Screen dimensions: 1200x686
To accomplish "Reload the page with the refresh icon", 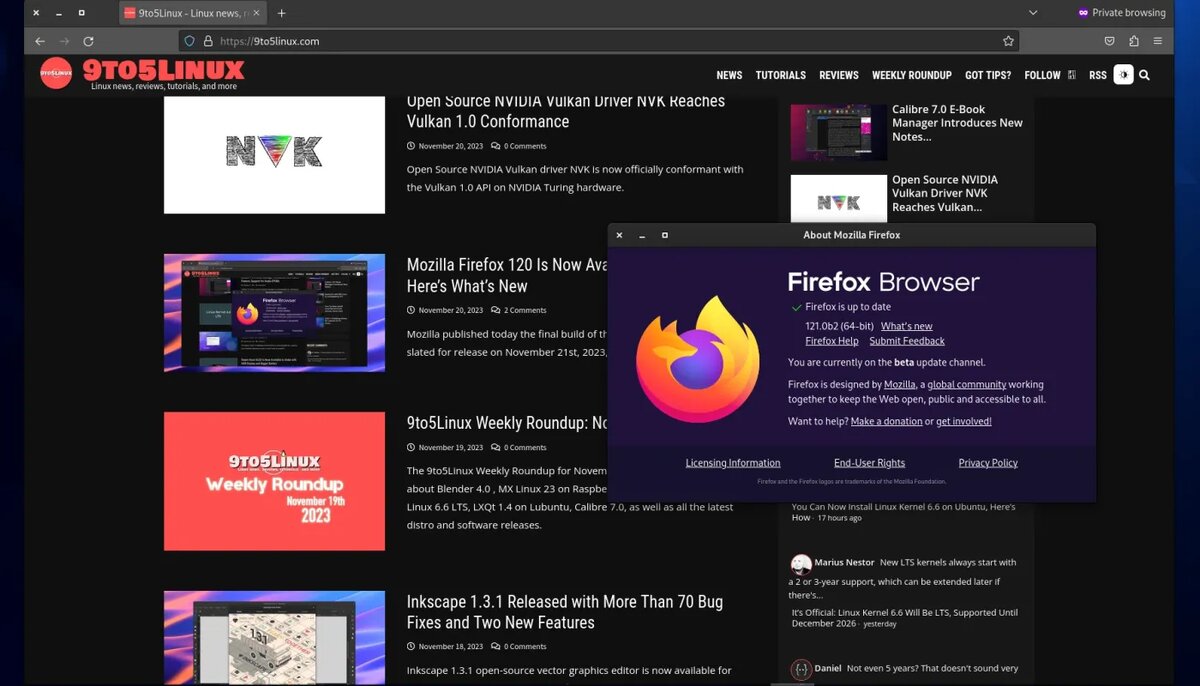I will 88,41.
